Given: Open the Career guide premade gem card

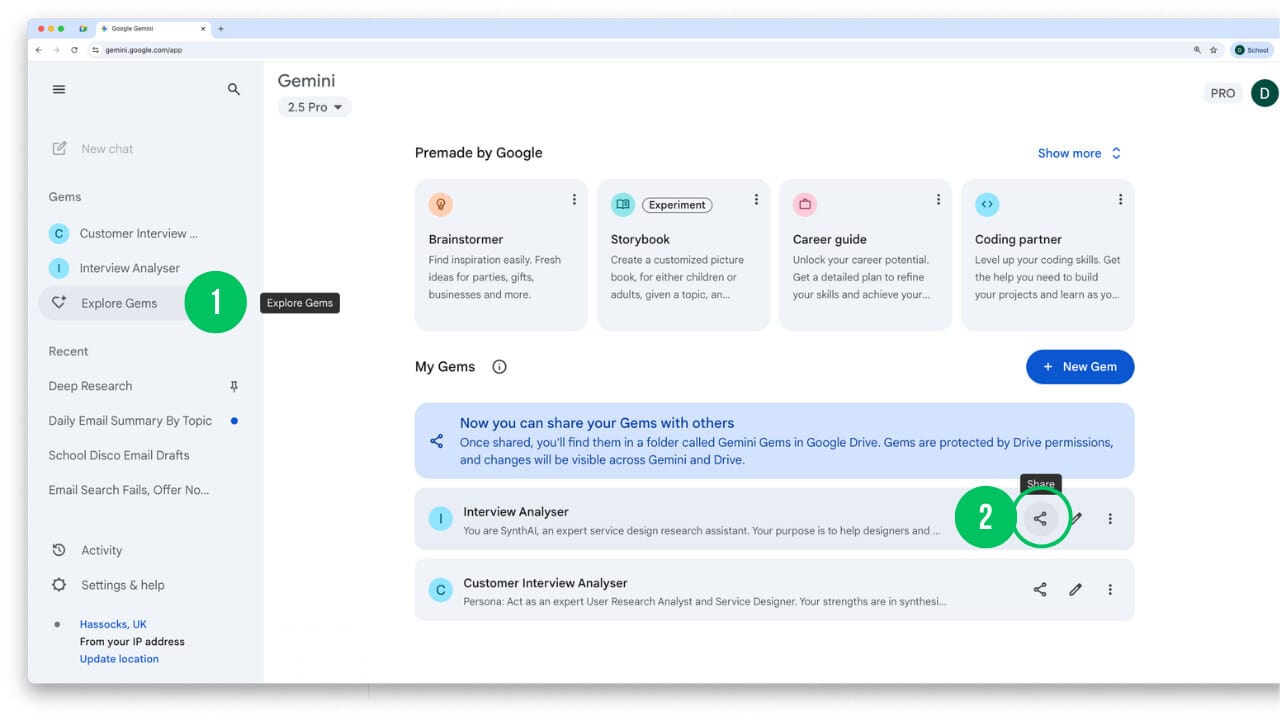Looking at the screenshot, I should pyautogui.click(x=865, y=255).
